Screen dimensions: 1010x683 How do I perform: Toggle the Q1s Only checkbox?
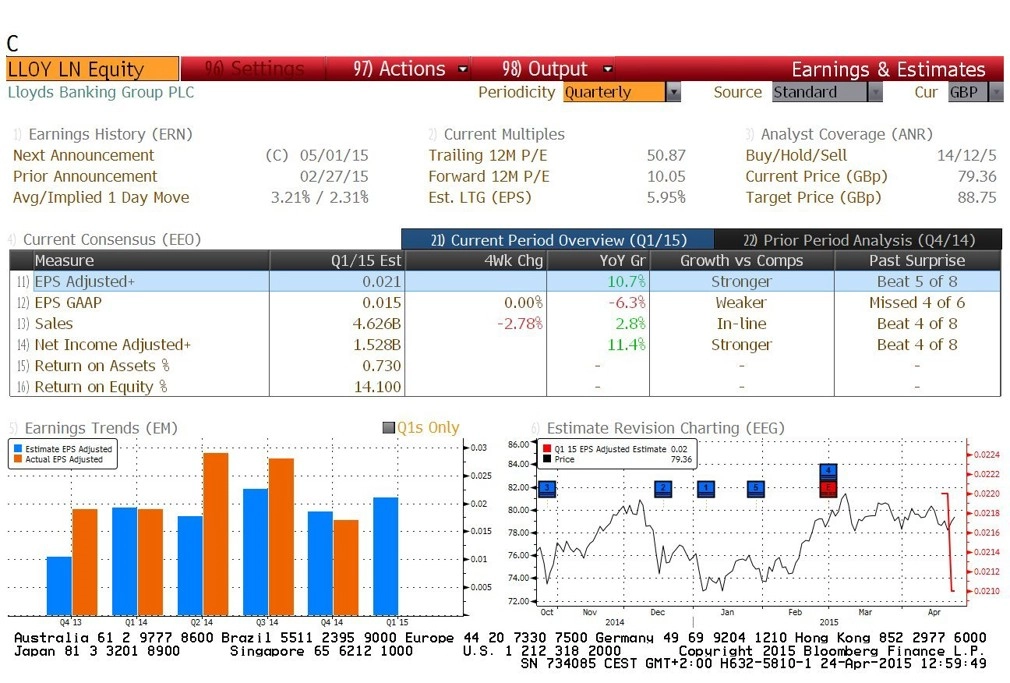[388, 427]
